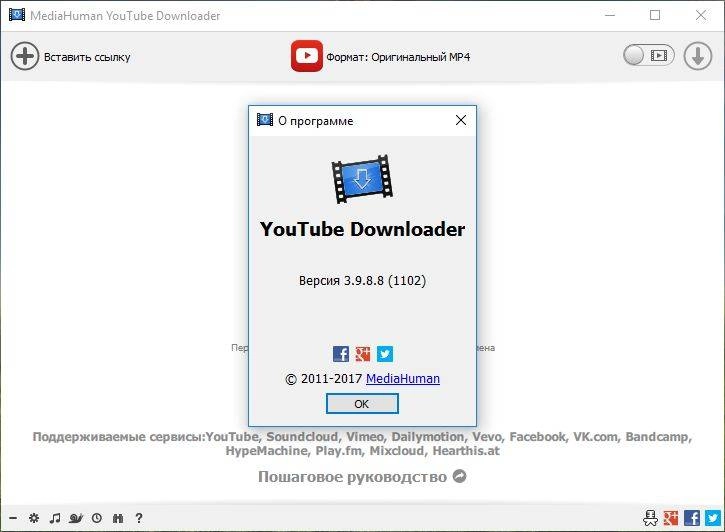Open the Формат: Оригинальный MP4 selector
Screen dimensions: 725x532
click(x=398, y=57)
